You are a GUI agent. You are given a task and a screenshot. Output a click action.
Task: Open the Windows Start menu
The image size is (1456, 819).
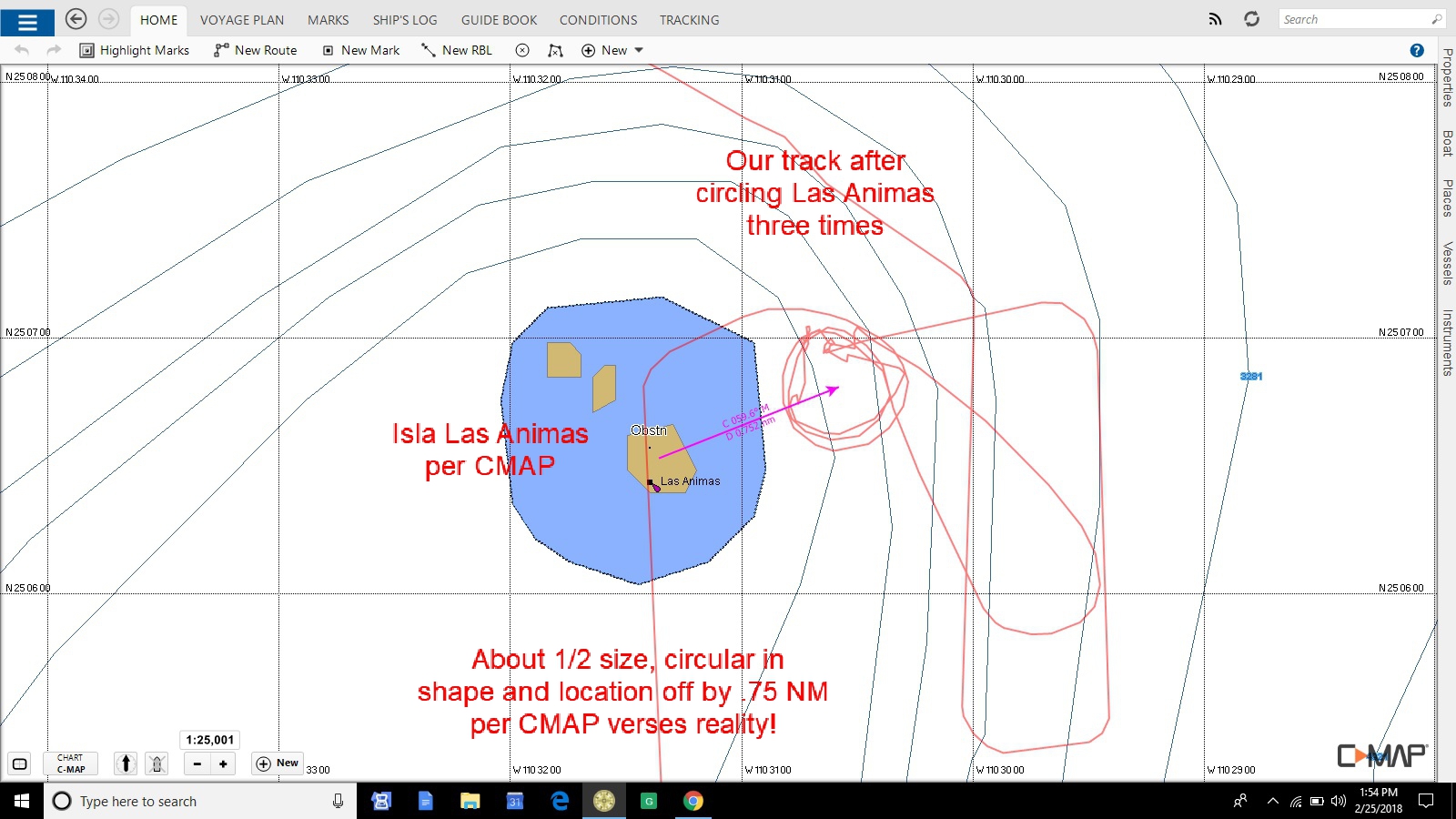(x=22, y=801)
